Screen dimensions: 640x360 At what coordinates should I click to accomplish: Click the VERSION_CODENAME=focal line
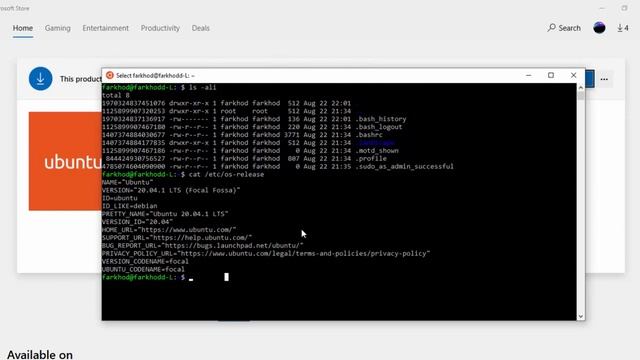tap(145, 261)
